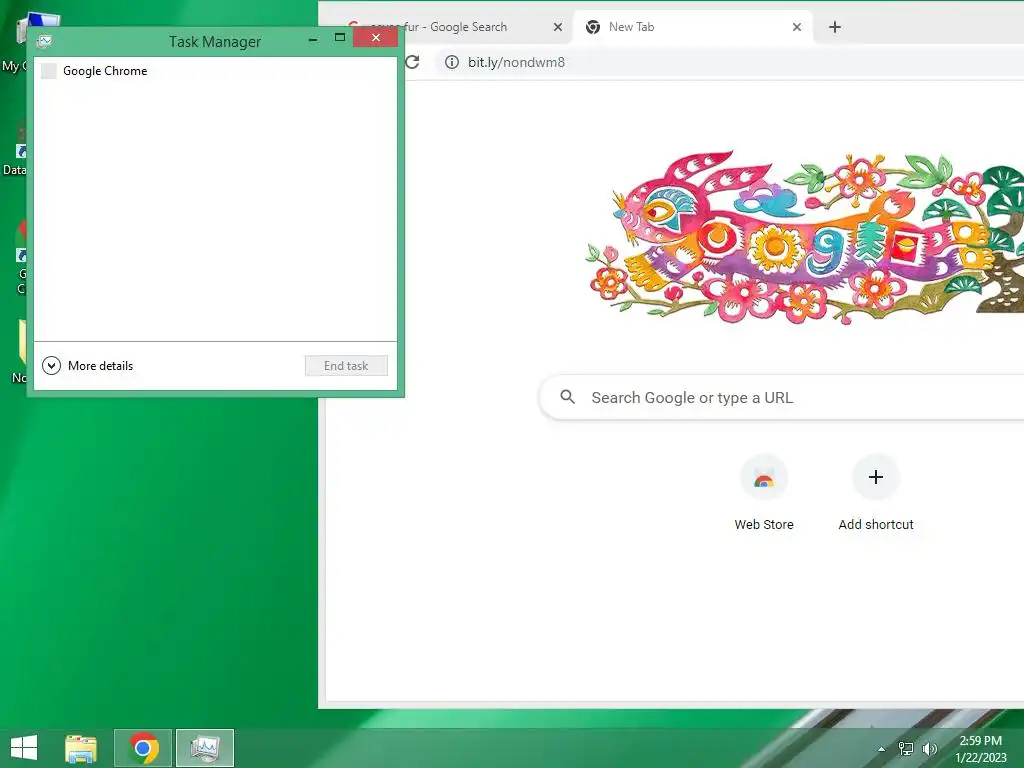1024x768 pixels.
Task: Show hidden system tray icons
Action: click(882, 749)
